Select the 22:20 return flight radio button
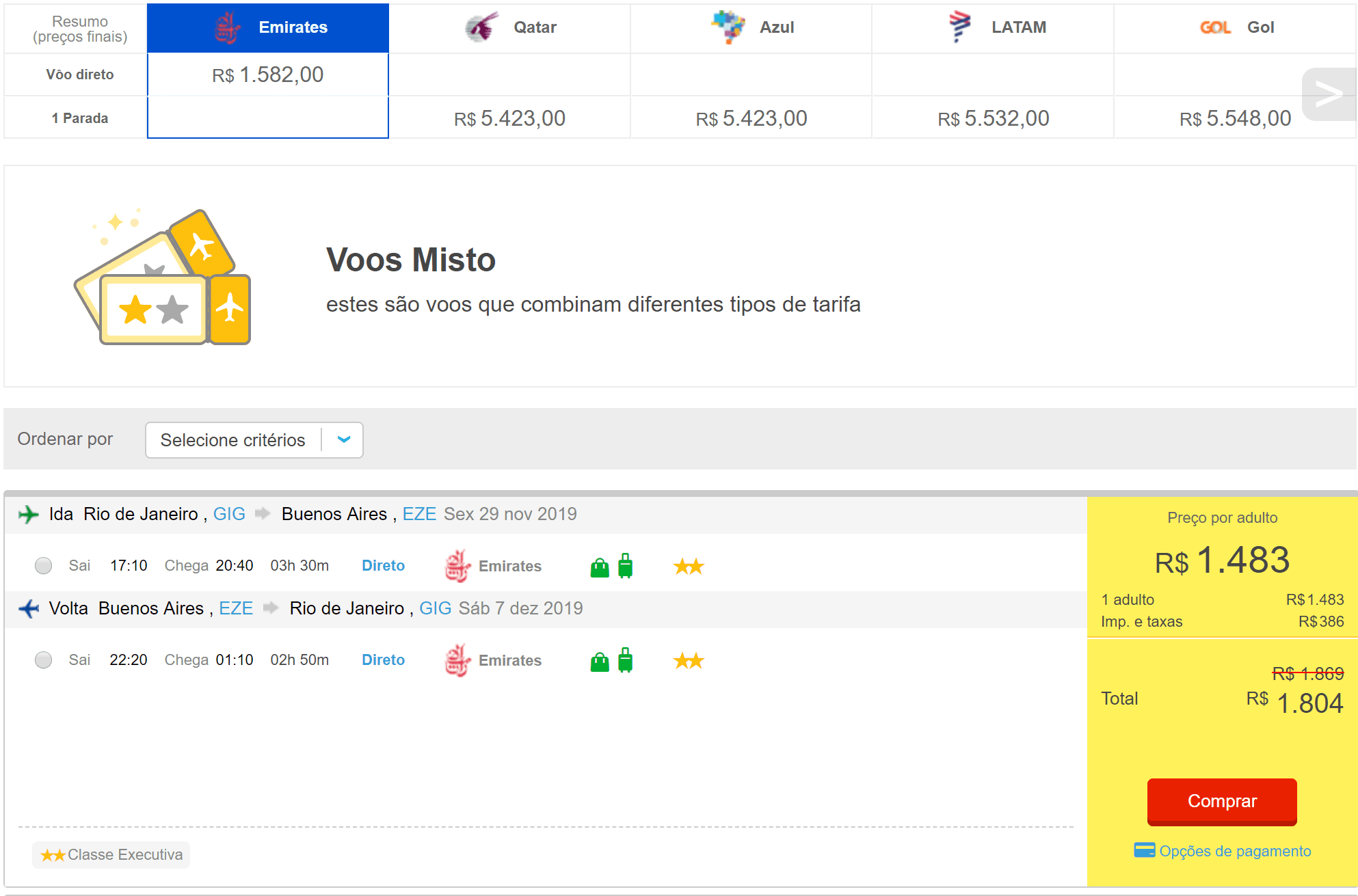 pos(44,660)
